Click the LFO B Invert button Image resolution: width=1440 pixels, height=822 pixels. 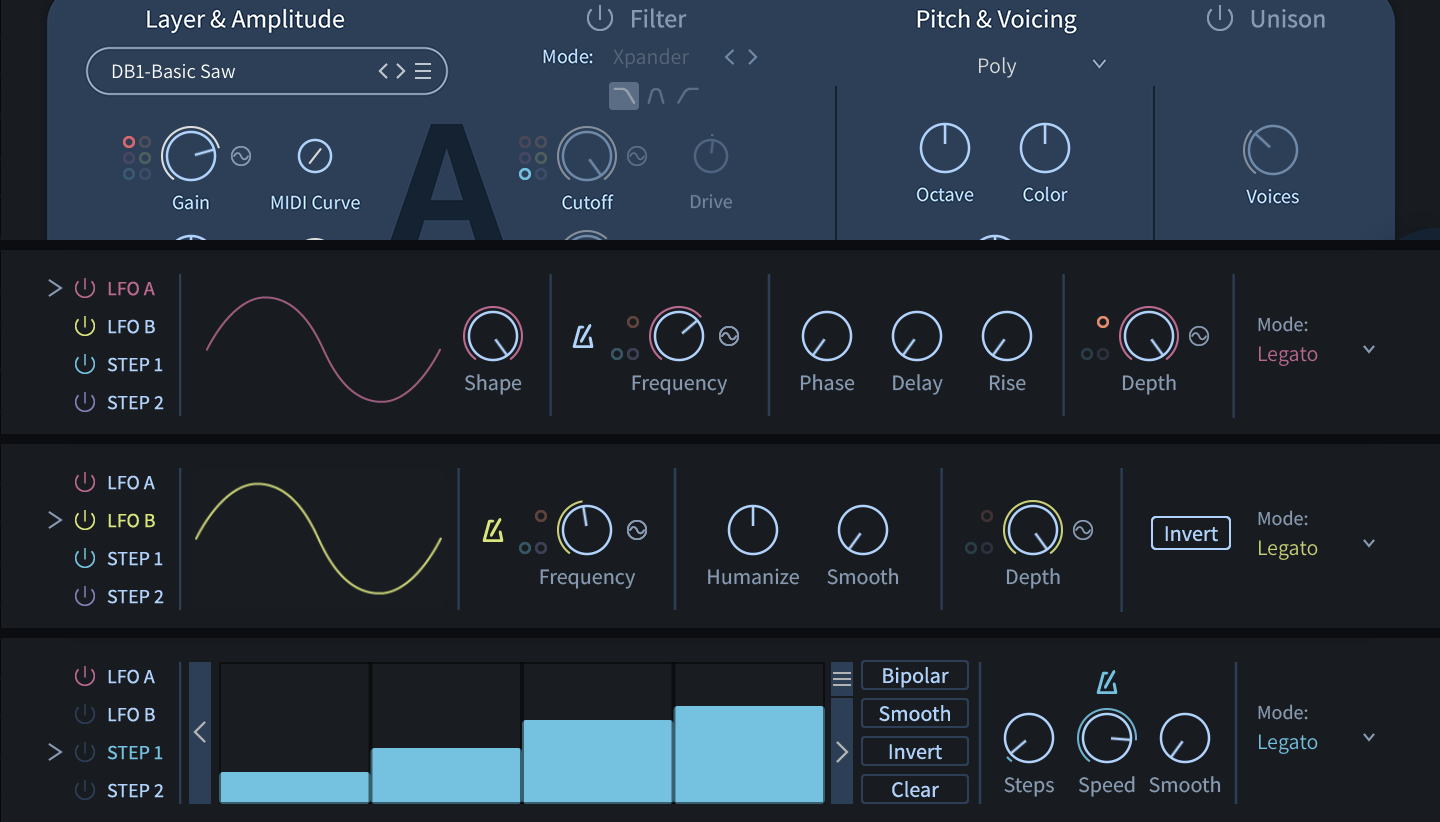(x=1191, y=534)
